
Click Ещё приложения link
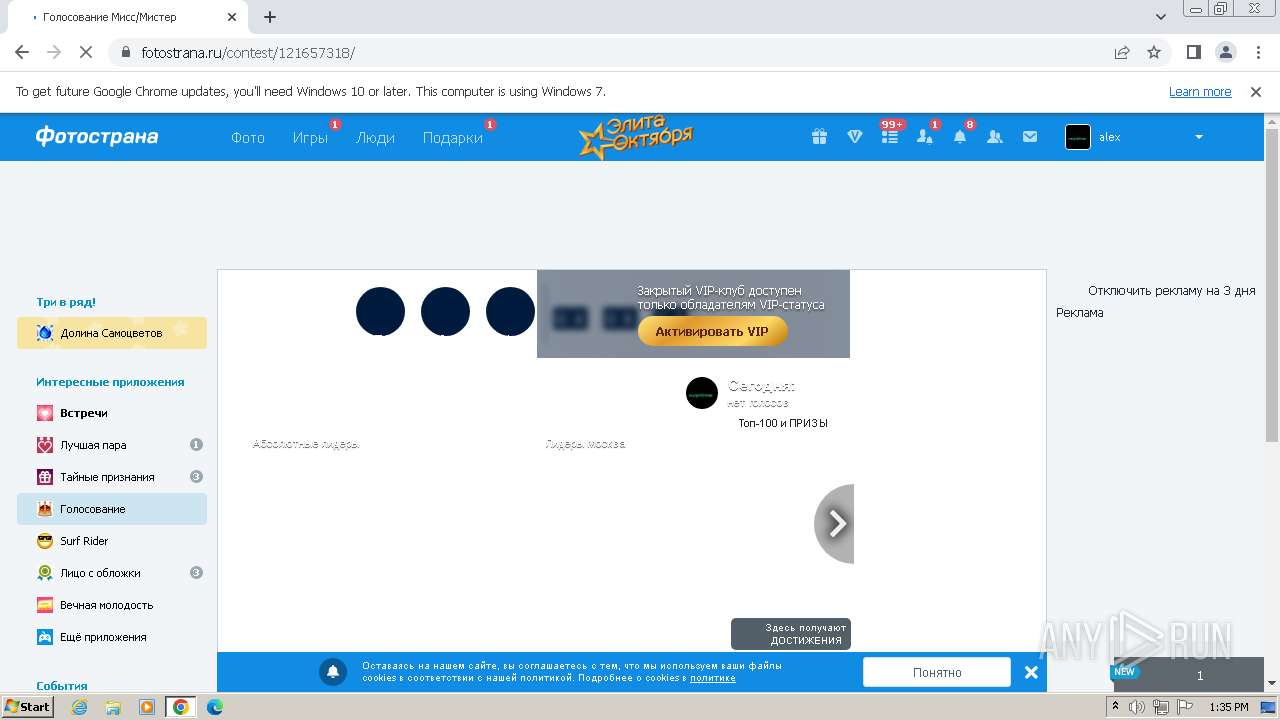(x=112, y=637)
